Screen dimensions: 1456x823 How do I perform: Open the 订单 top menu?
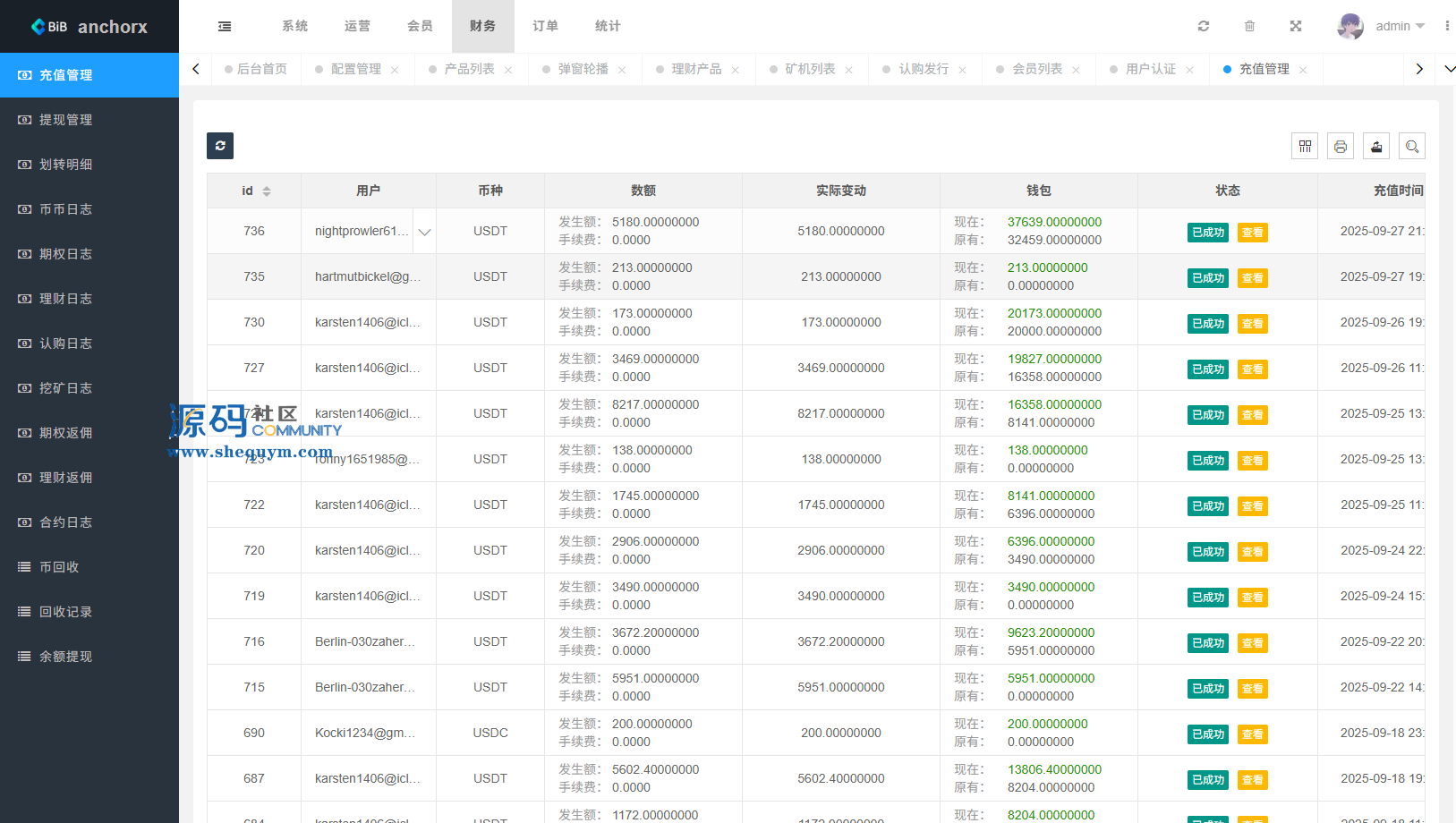(545, 27)
